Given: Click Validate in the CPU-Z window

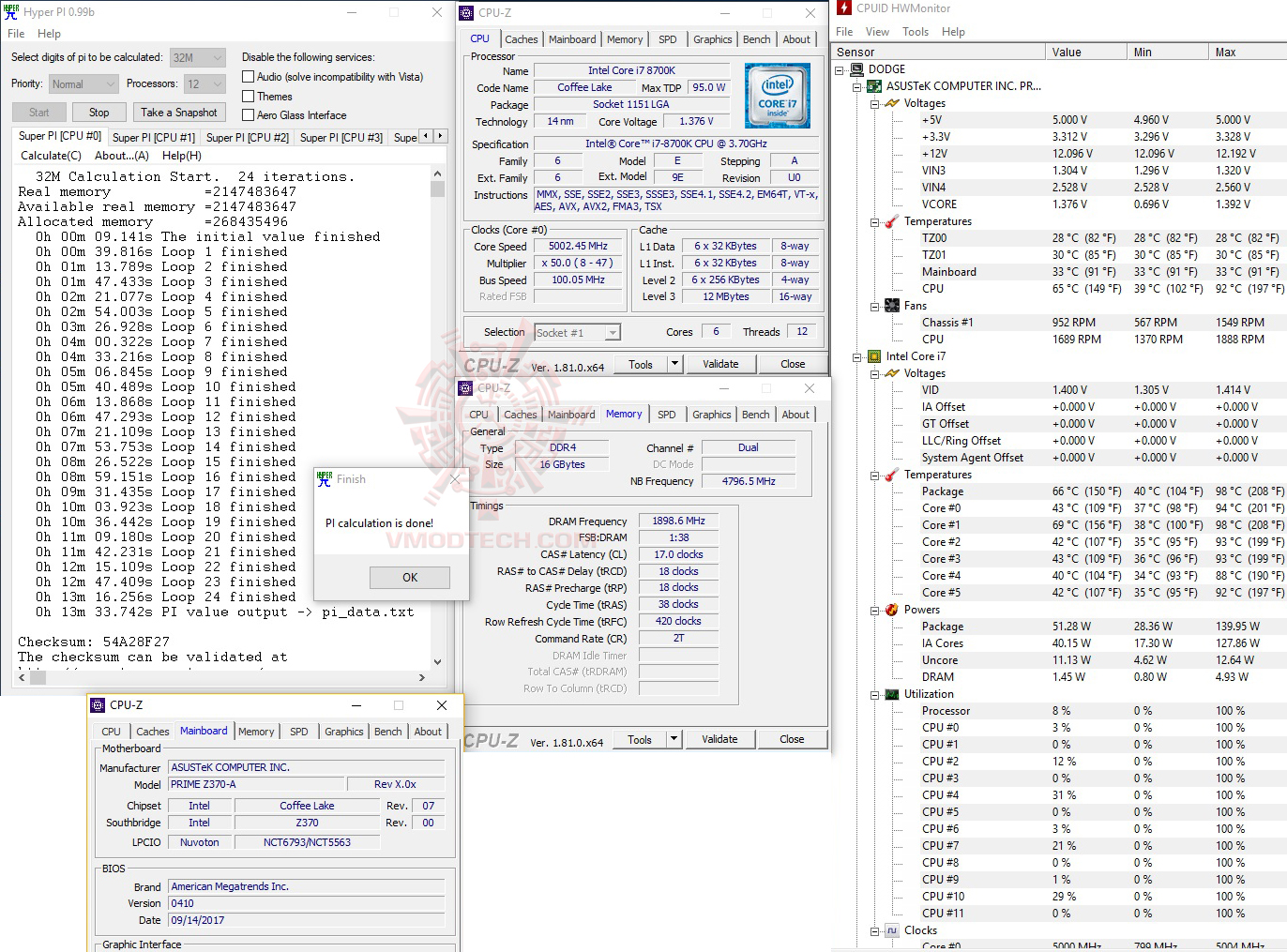Looking at the screenshot, I should click(x=720, y=363).
